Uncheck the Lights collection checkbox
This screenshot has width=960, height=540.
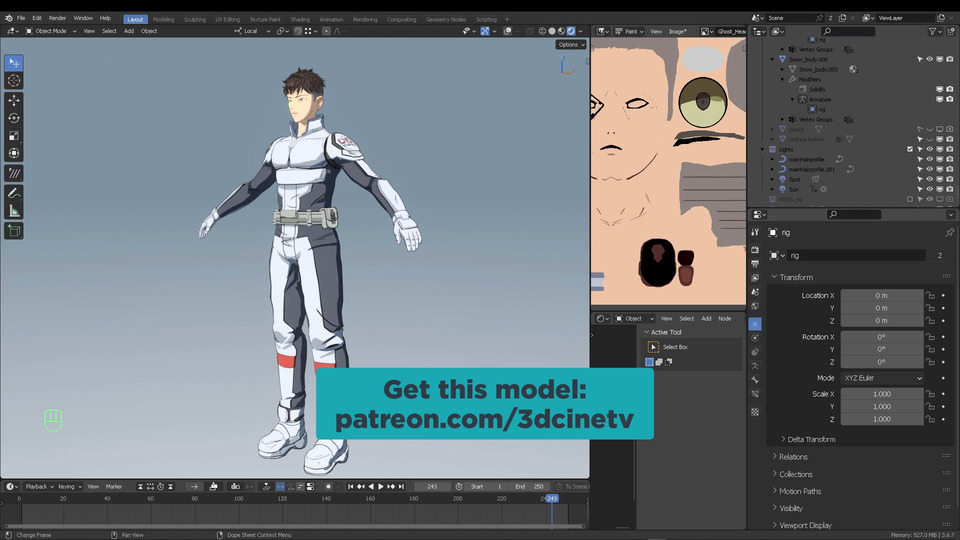pyautogui.click(x=910, y=149)
